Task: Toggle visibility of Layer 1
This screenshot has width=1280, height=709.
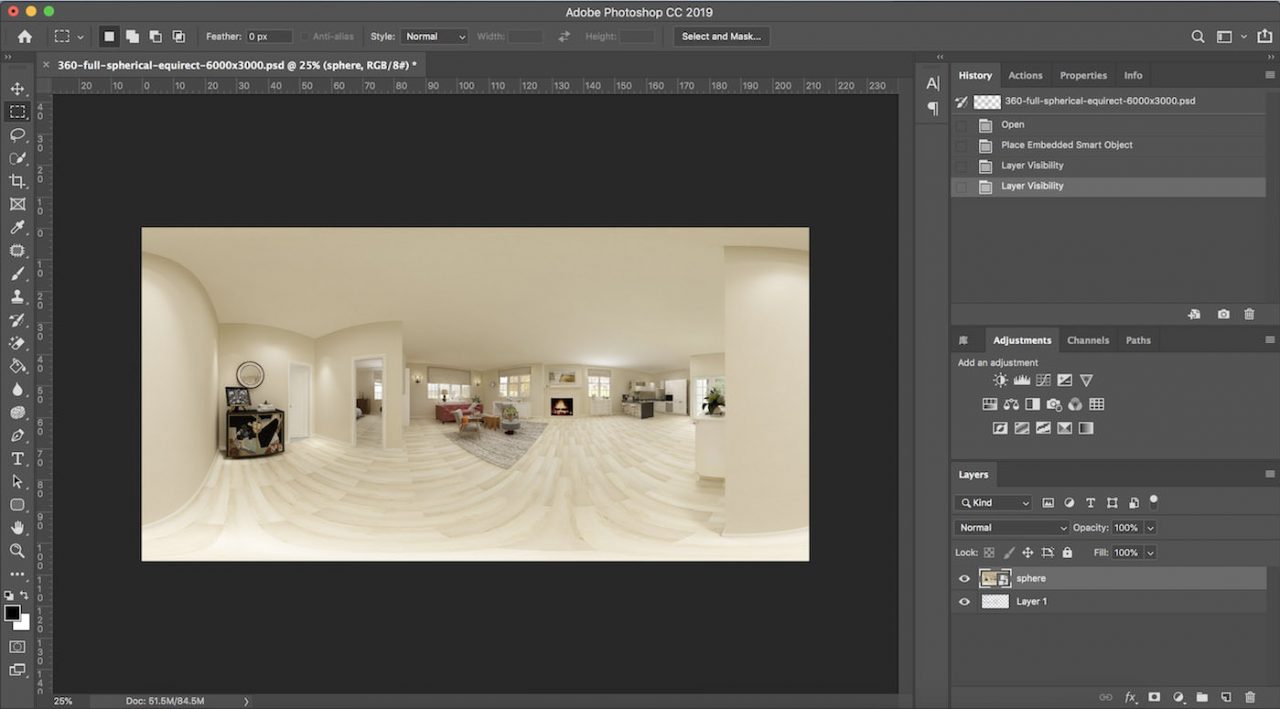Action: 964,601
